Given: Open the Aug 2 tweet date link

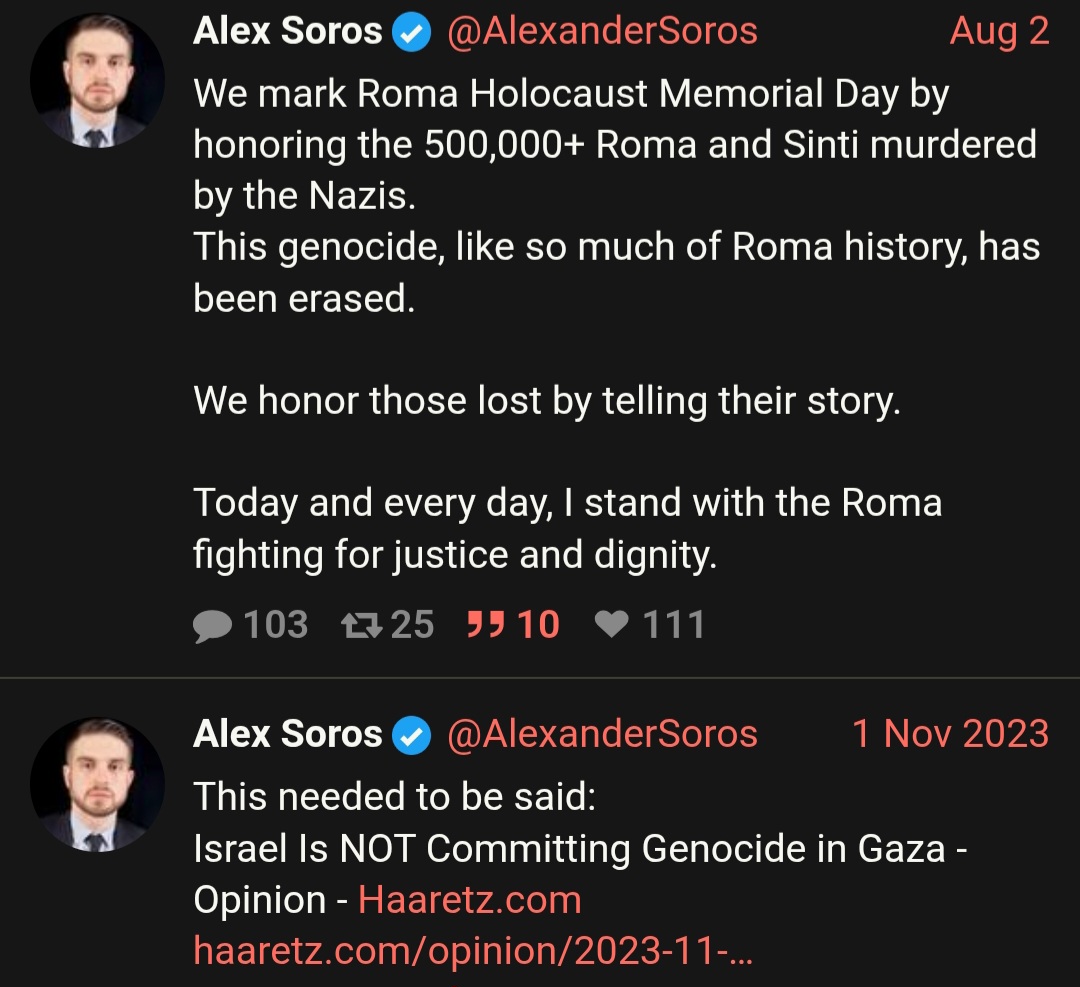Looking at the screenshot, I should point(999,31).
